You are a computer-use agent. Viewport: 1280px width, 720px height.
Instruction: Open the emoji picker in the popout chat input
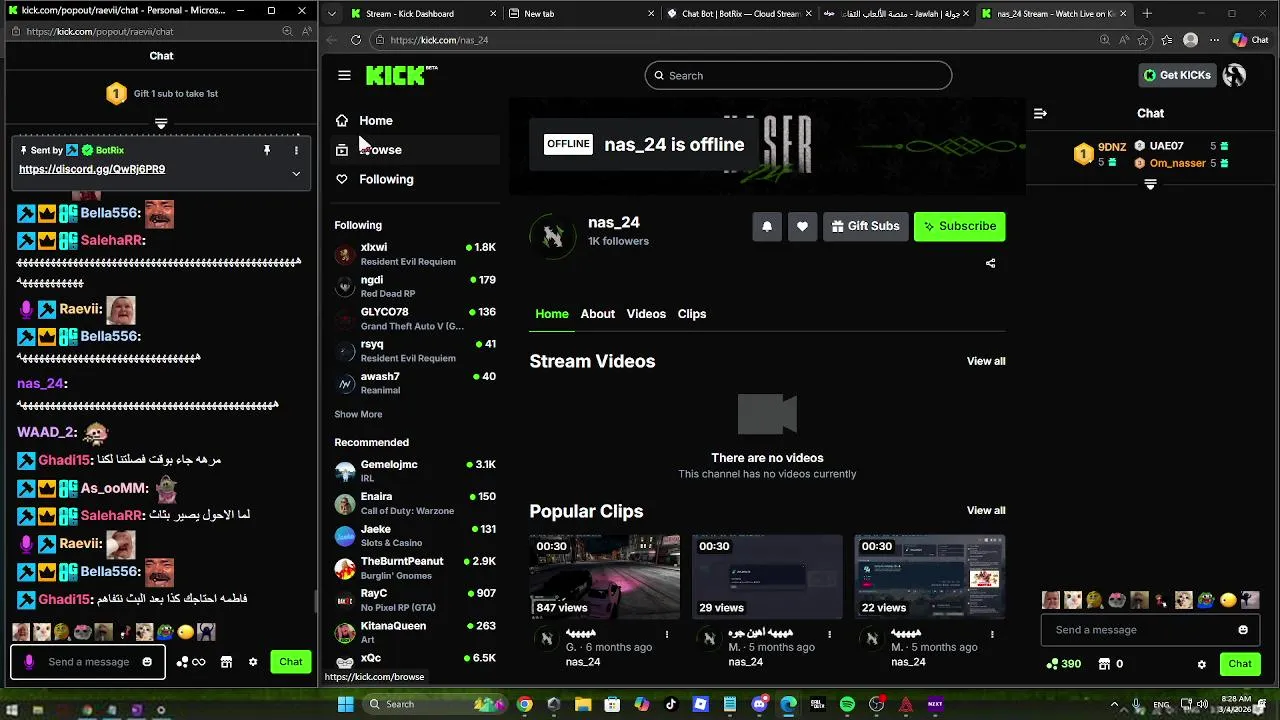pyautogui.click(x=147, y=662)
